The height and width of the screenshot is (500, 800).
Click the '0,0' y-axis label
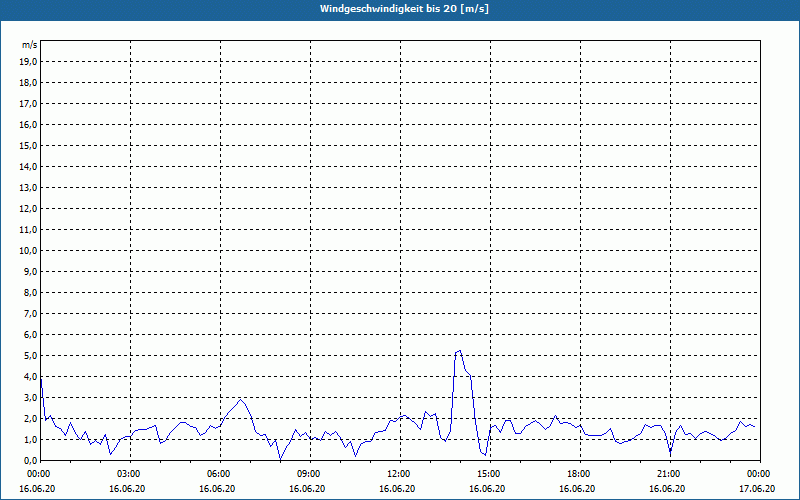31,460
